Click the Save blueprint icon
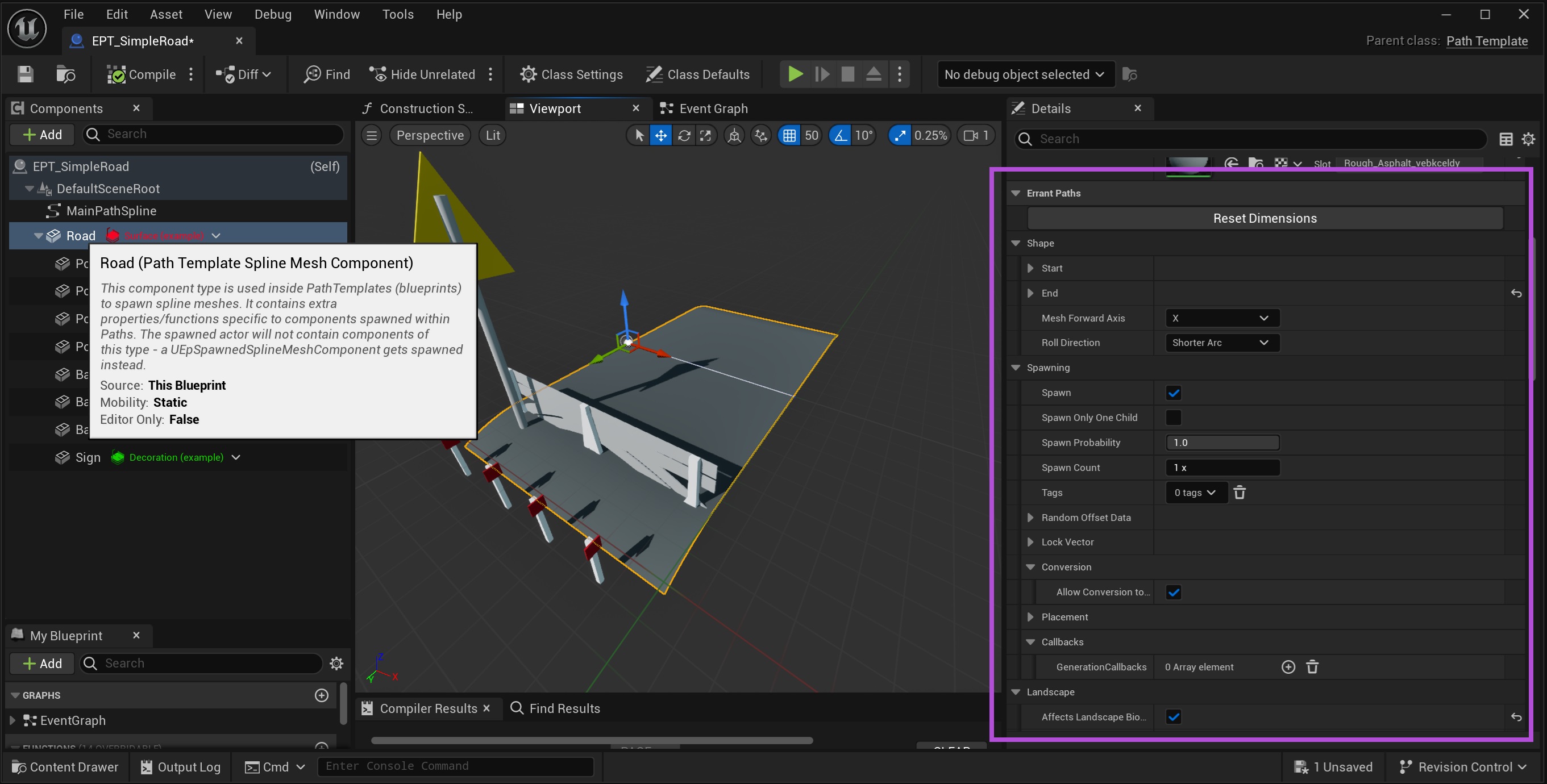Screen dimensions: 1547x784 [x=24, y=74]
